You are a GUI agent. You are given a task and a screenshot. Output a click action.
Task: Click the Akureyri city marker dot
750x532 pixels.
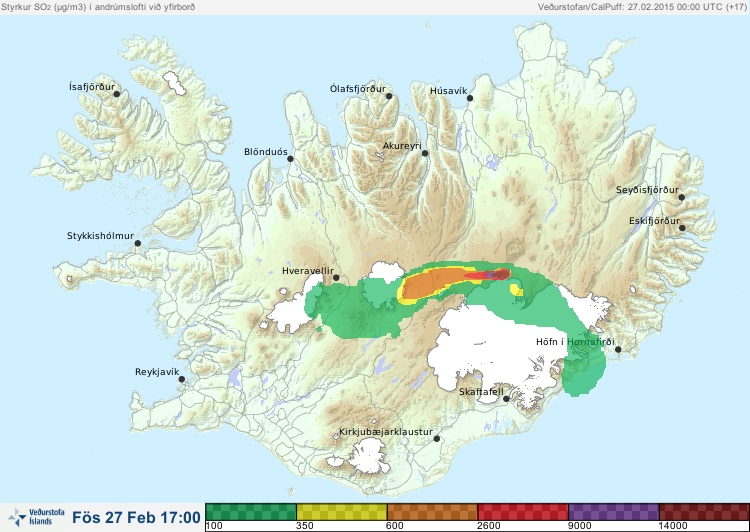point(425,153)
